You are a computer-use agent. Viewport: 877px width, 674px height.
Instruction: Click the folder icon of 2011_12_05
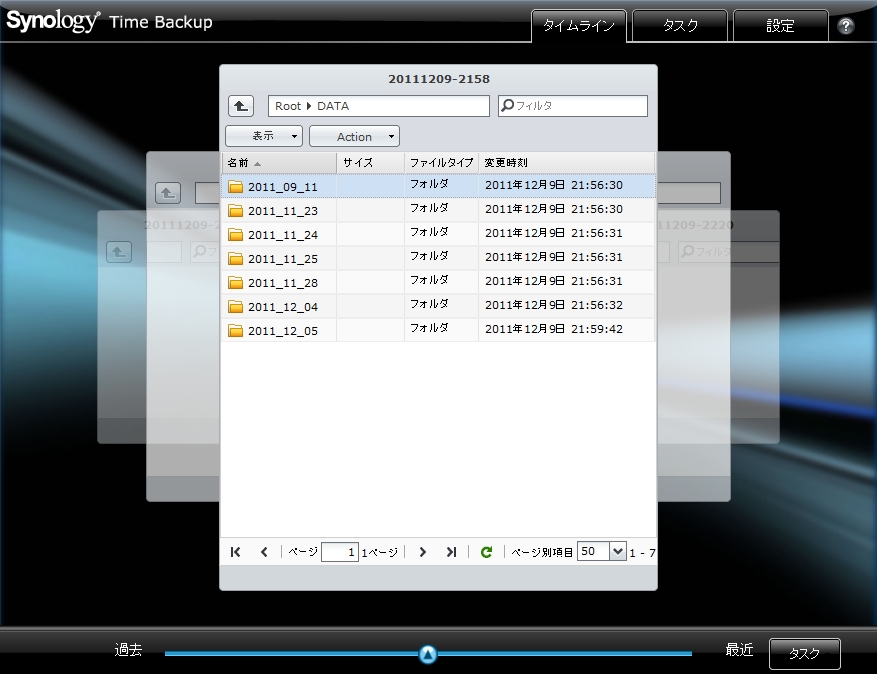[x=236, y=331]
